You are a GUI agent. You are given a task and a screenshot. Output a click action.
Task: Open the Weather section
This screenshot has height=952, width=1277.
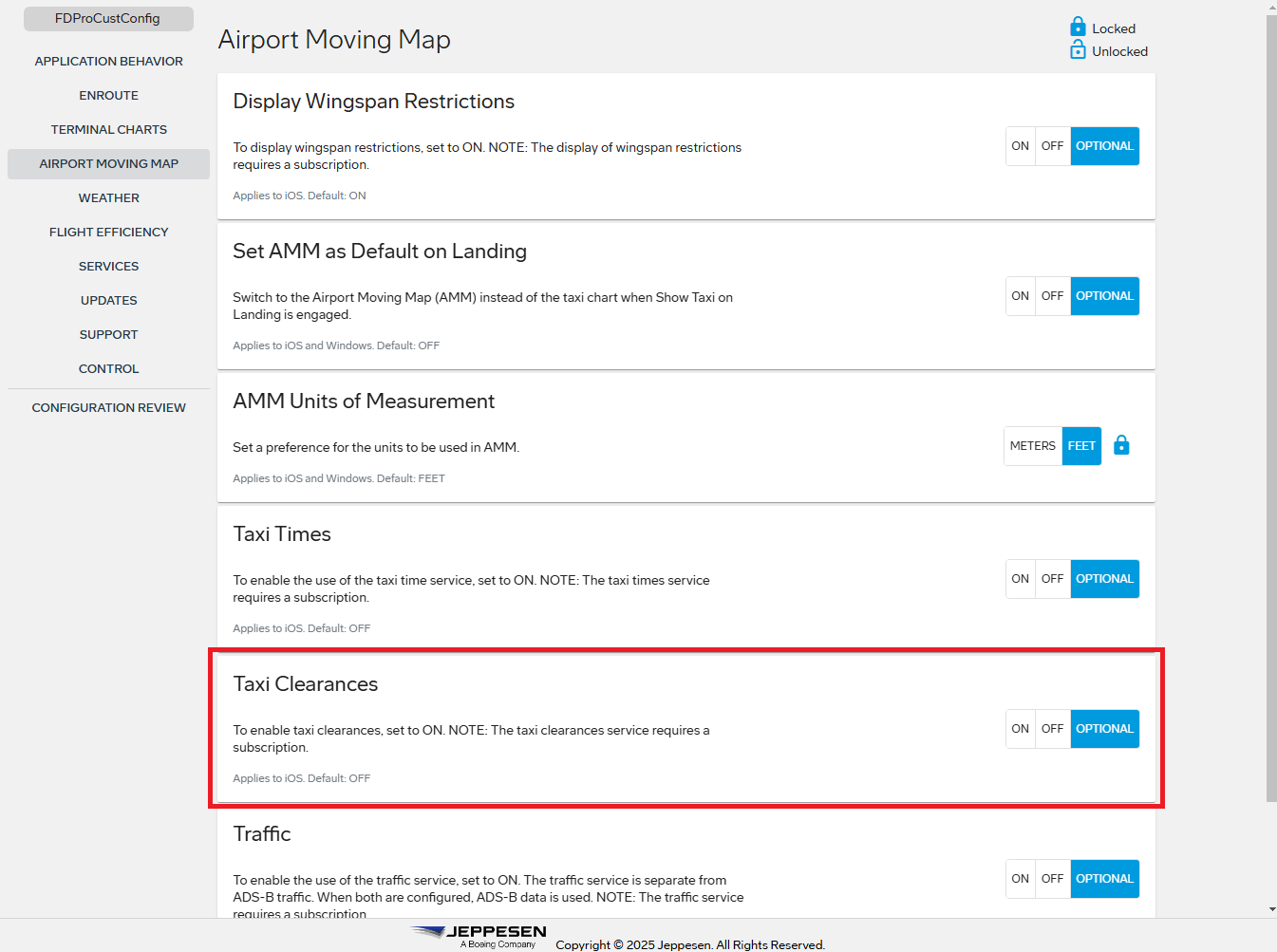(x=108, y=197)
